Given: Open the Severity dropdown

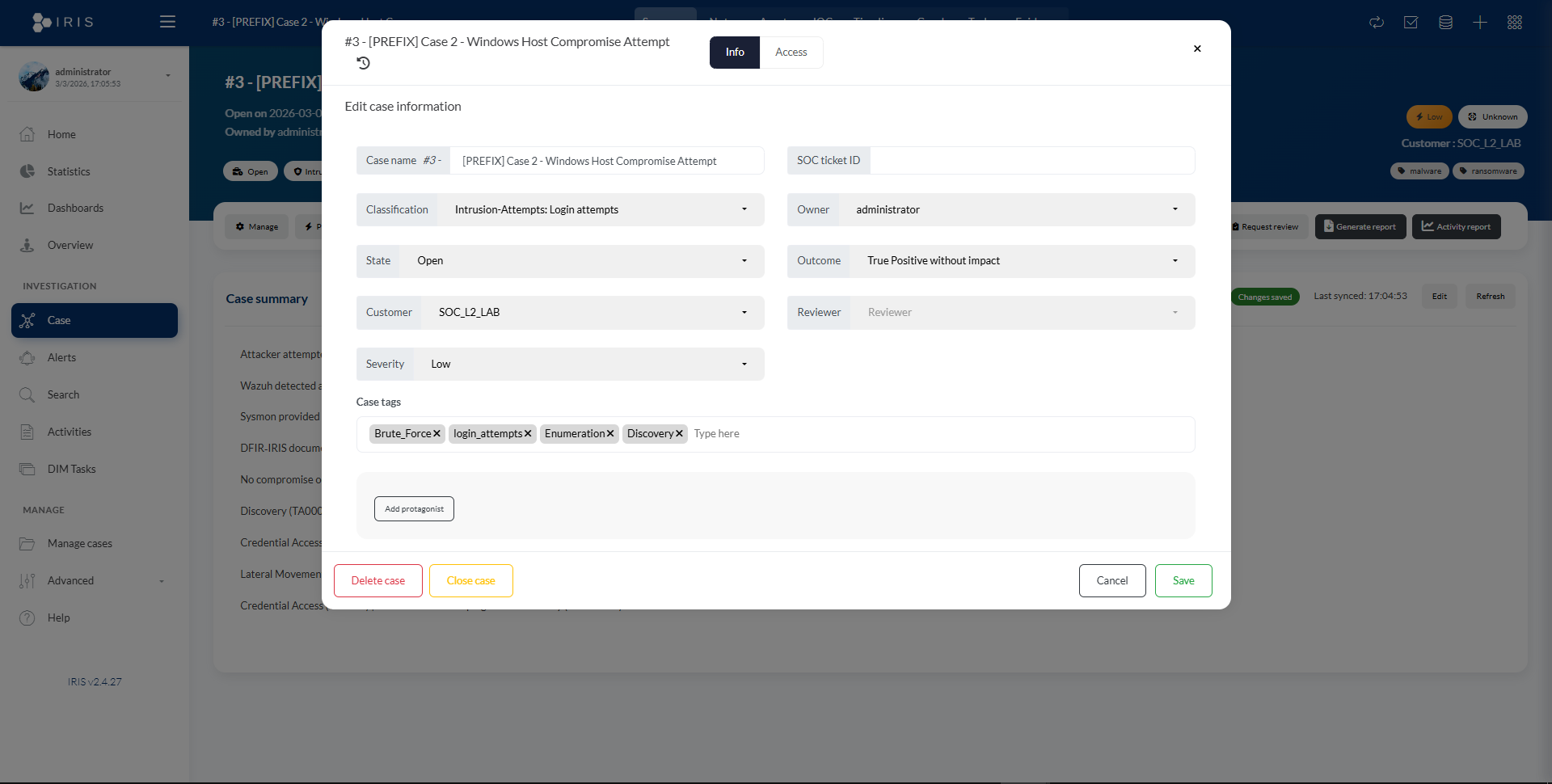Looking at the screenshot, I should [588, 365].
